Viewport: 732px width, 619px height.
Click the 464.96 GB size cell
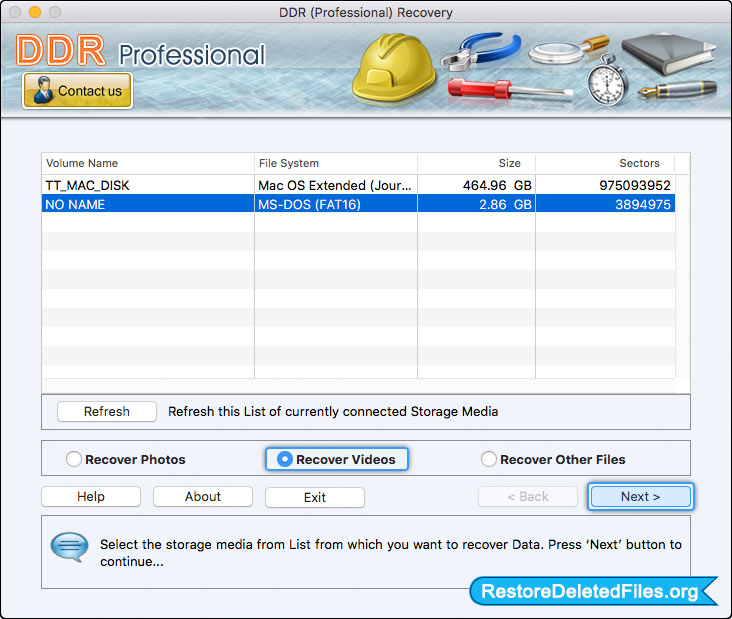click(x=476, y=185)
